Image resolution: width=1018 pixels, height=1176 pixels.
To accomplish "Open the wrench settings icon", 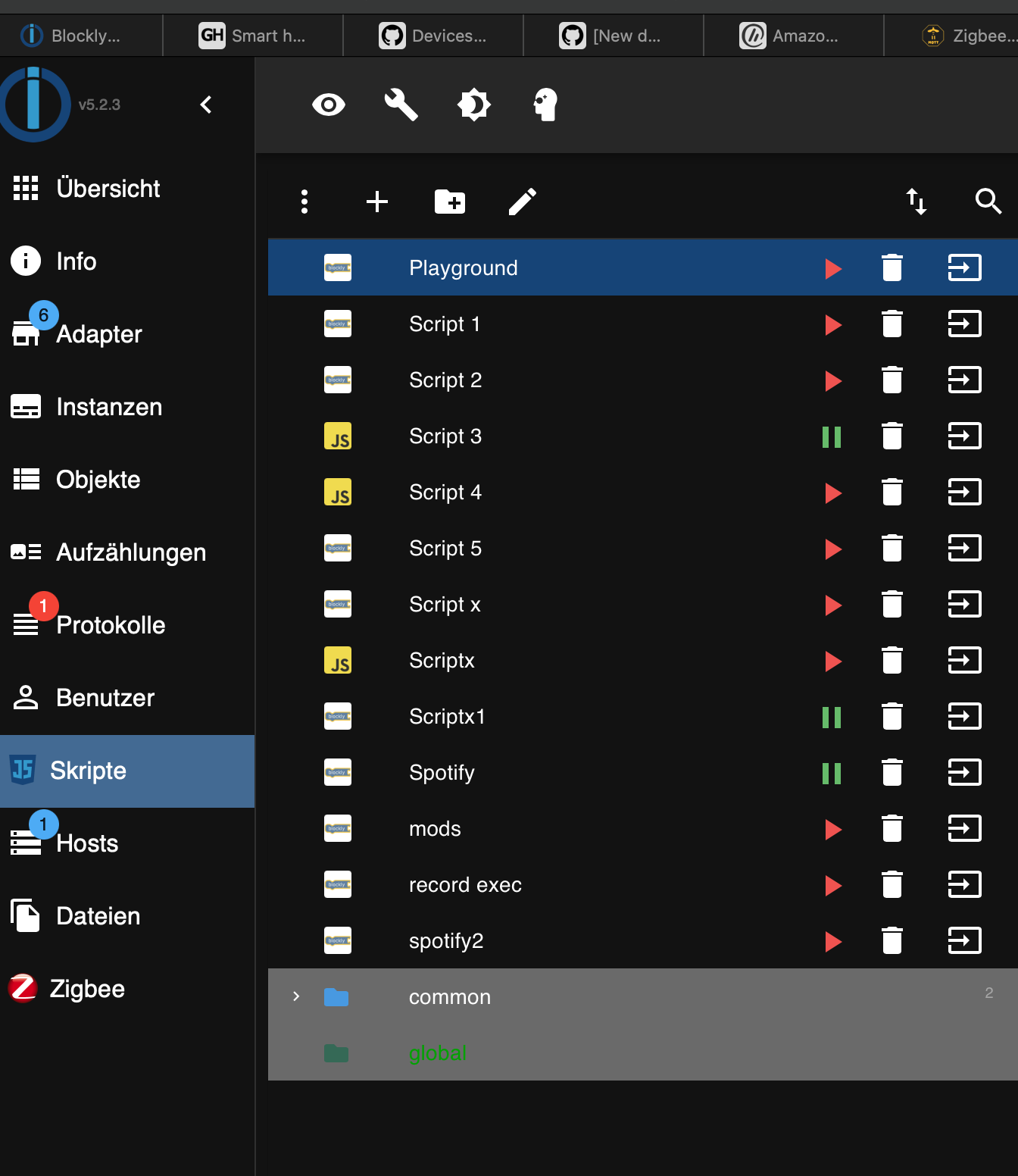I will (x=401, y=105).
